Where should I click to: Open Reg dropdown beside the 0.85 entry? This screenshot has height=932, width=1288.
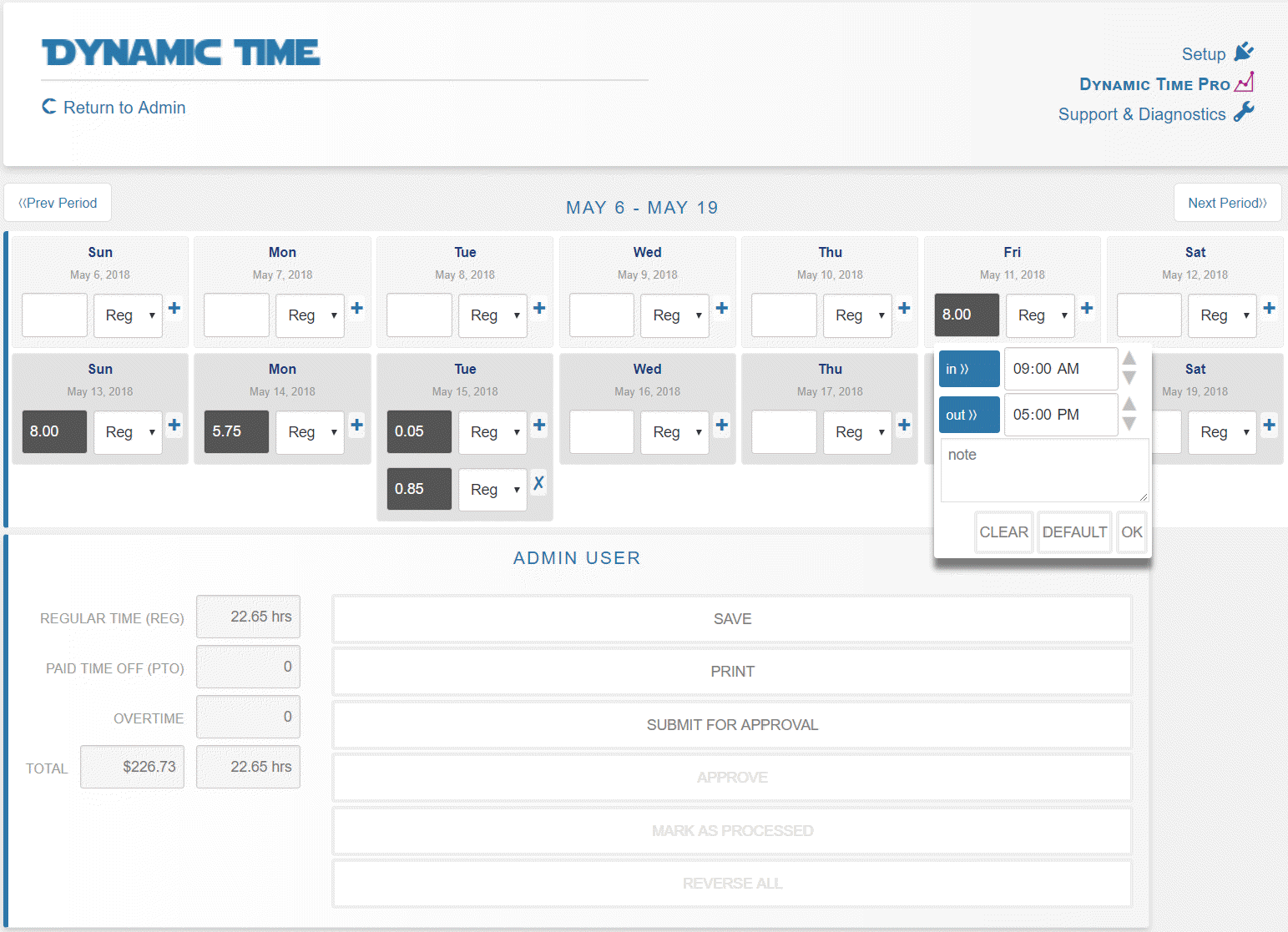(492, 490)
